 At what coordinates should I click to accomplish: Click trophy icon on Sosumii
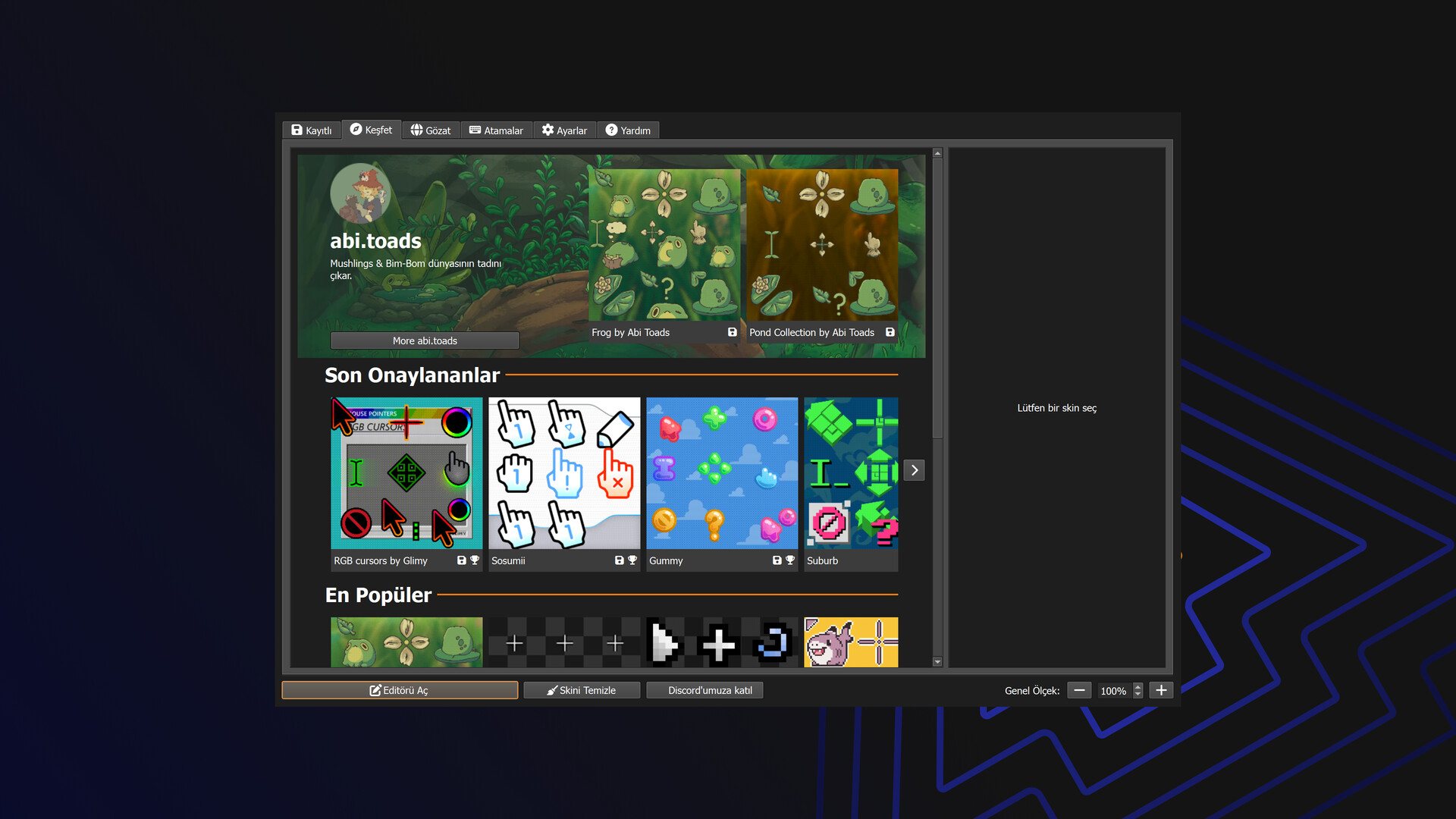(632, 560)
